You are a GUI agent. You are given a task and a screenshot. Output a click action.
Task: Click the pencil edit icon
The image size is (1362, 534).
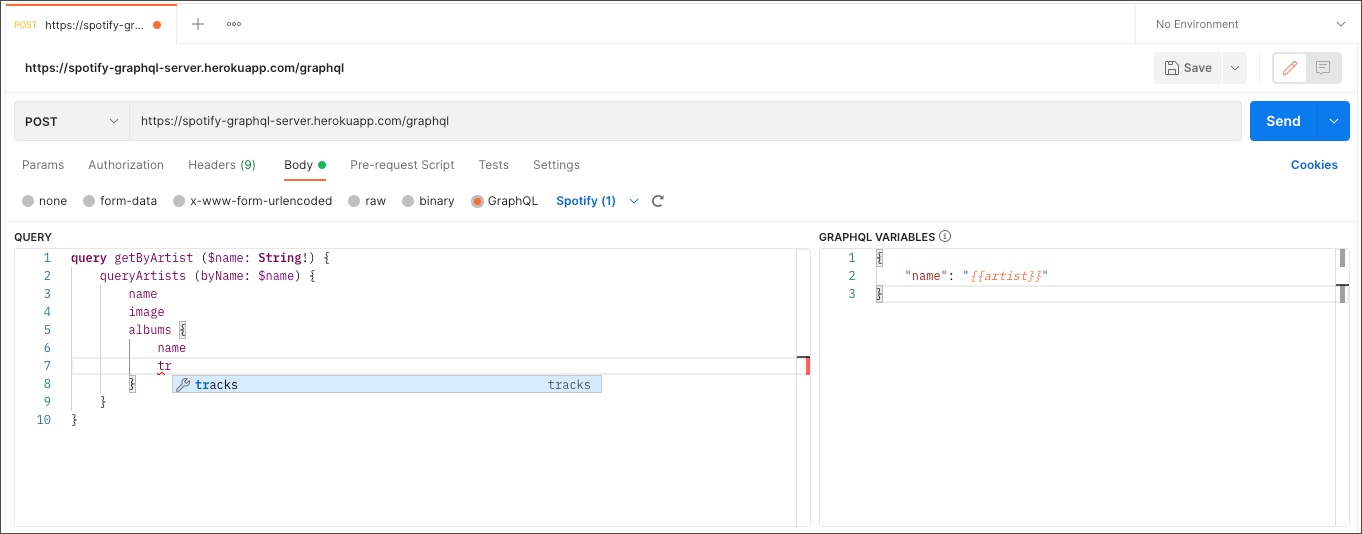(x=1290, y=68)
